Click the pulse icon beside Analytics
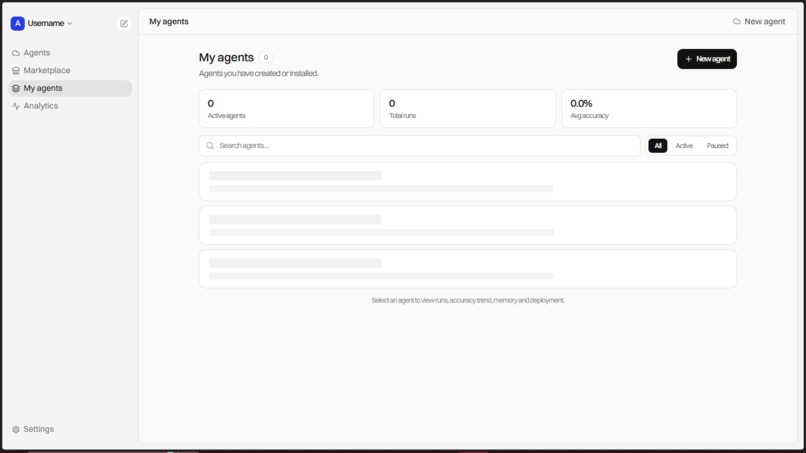806x453 pixels. pos(16,106)
